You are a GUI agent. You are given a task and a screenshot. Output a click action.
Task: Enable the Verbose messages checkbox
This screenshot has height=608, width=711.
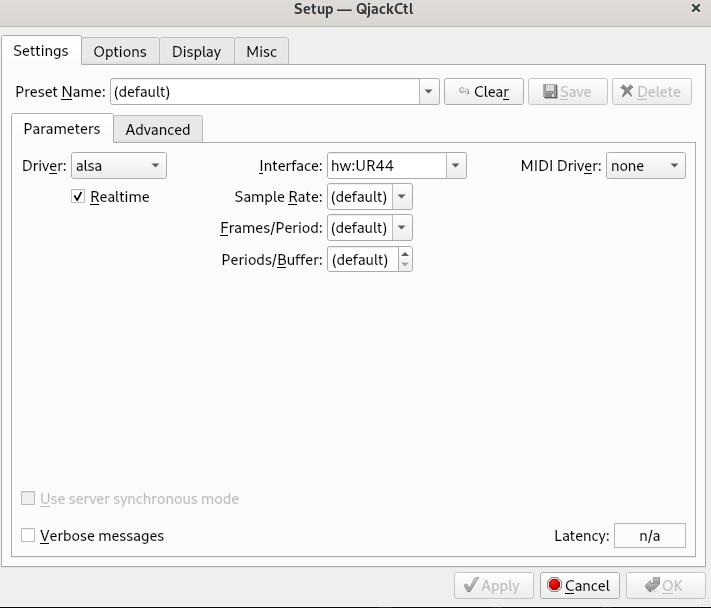[28, 535]
